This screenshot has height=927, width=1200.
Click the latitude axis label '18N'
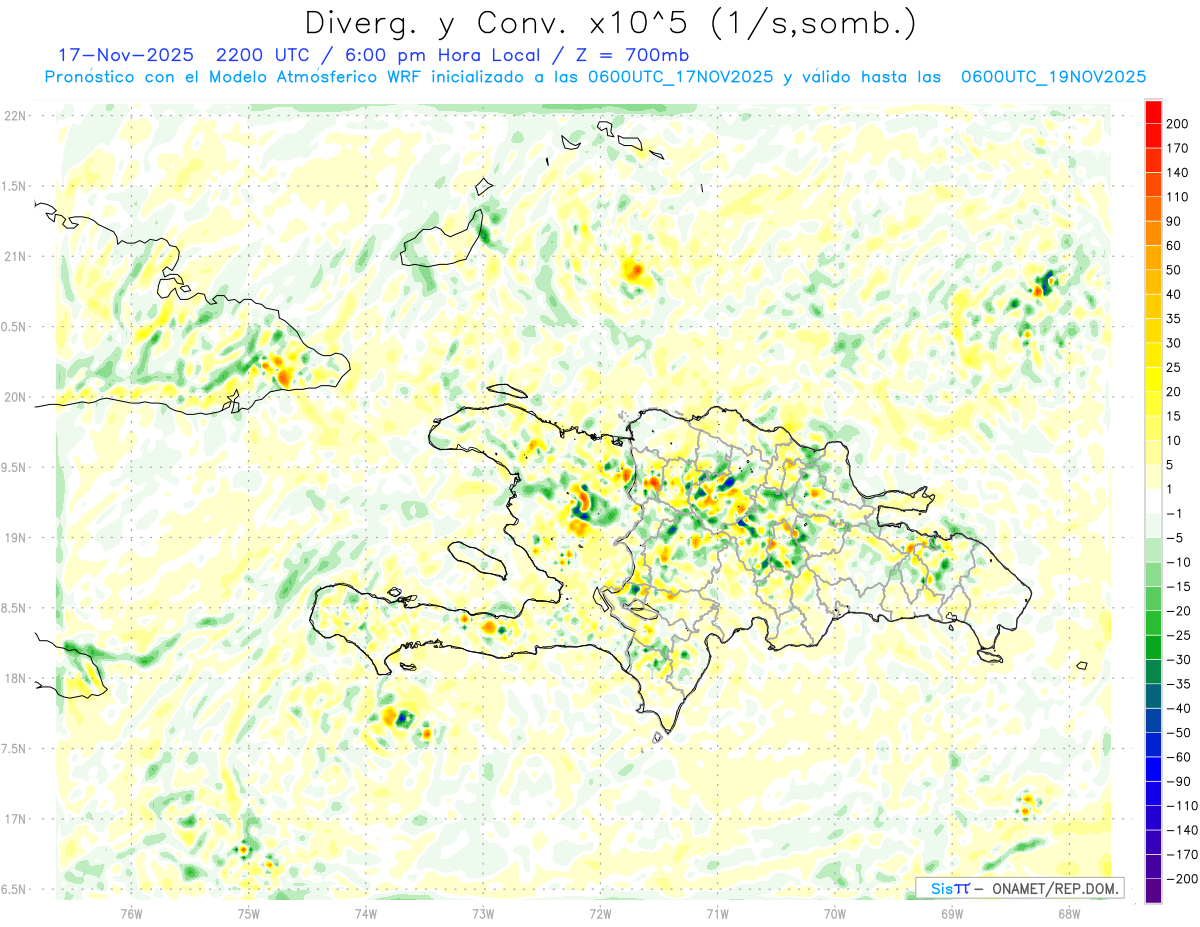pyautogui.click(x=15, y=678)
